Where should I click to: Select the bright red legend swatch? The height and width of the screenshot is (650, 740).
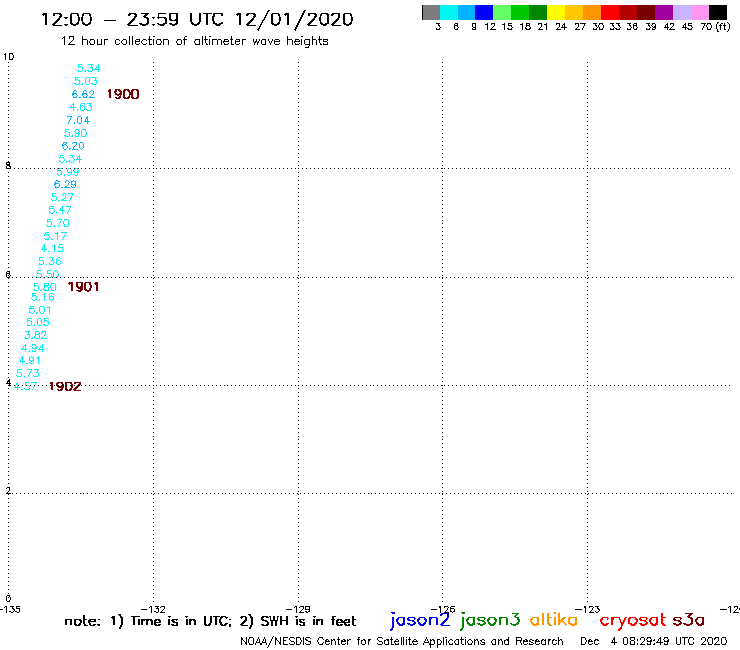610,12
